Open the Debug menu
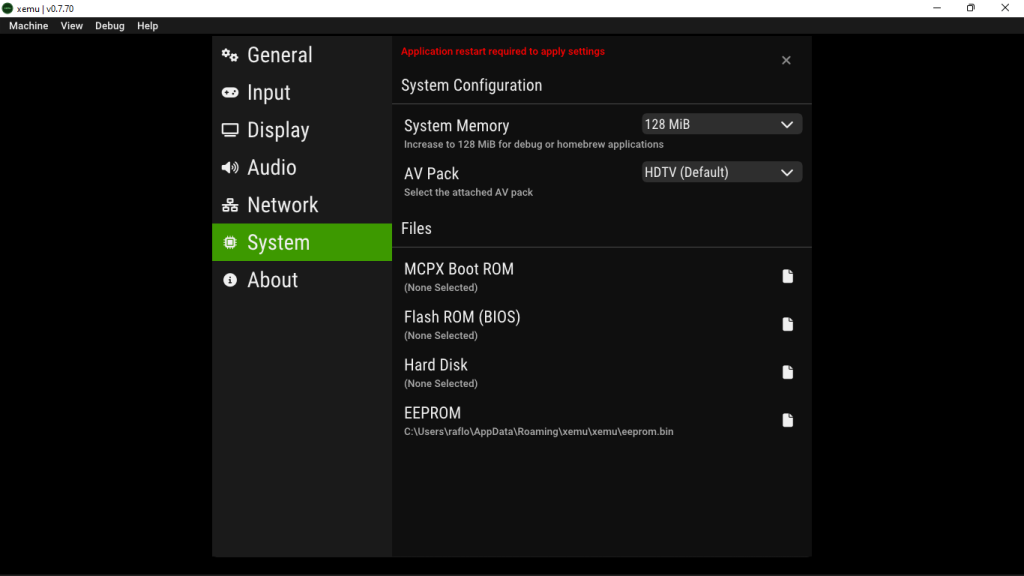Image resolution: width=1024 pixels, height=576 pixels. 110,25
